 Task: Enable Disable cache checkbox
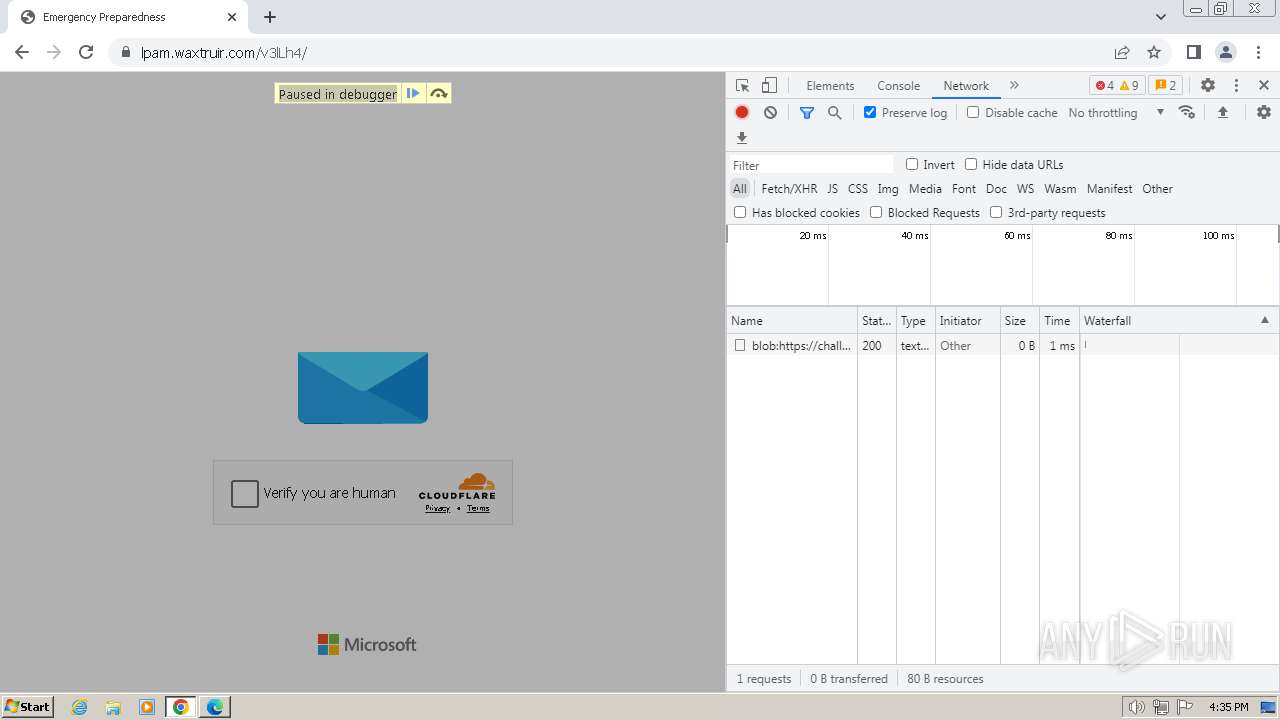tap(973, 112)
